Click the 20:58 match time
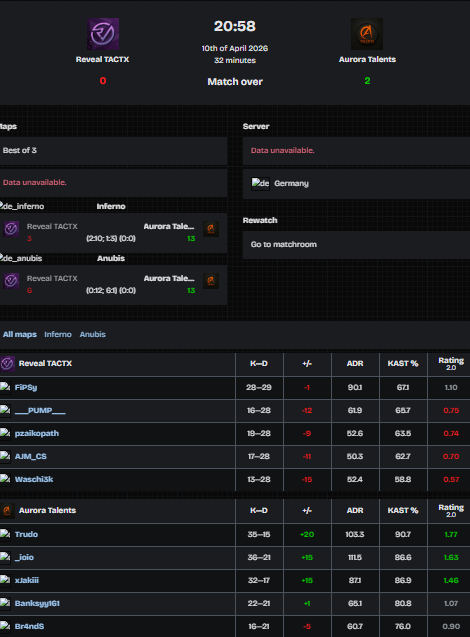Viewport: 470px width, 637px height. tap(235, 26)
